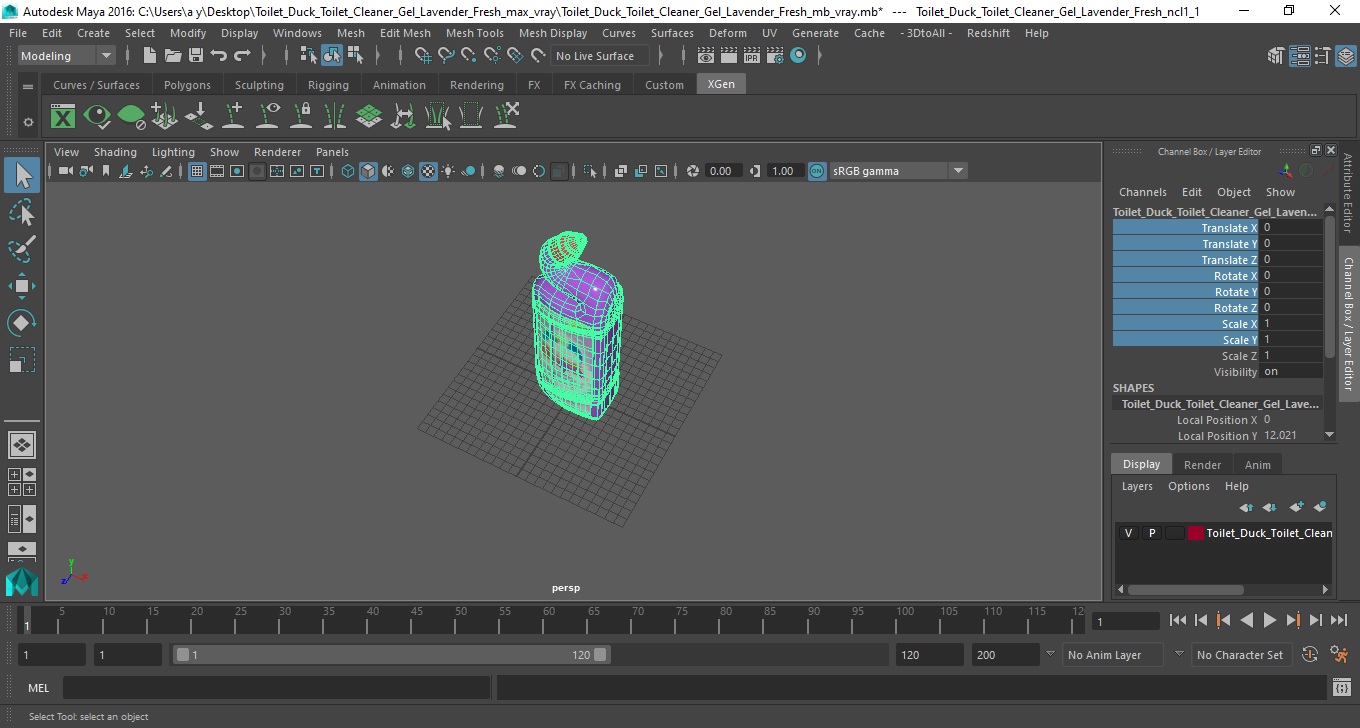Switch to the Polygons shelf tab
Viewport: 1360px width, 728px height.
[x=187, y=85]
